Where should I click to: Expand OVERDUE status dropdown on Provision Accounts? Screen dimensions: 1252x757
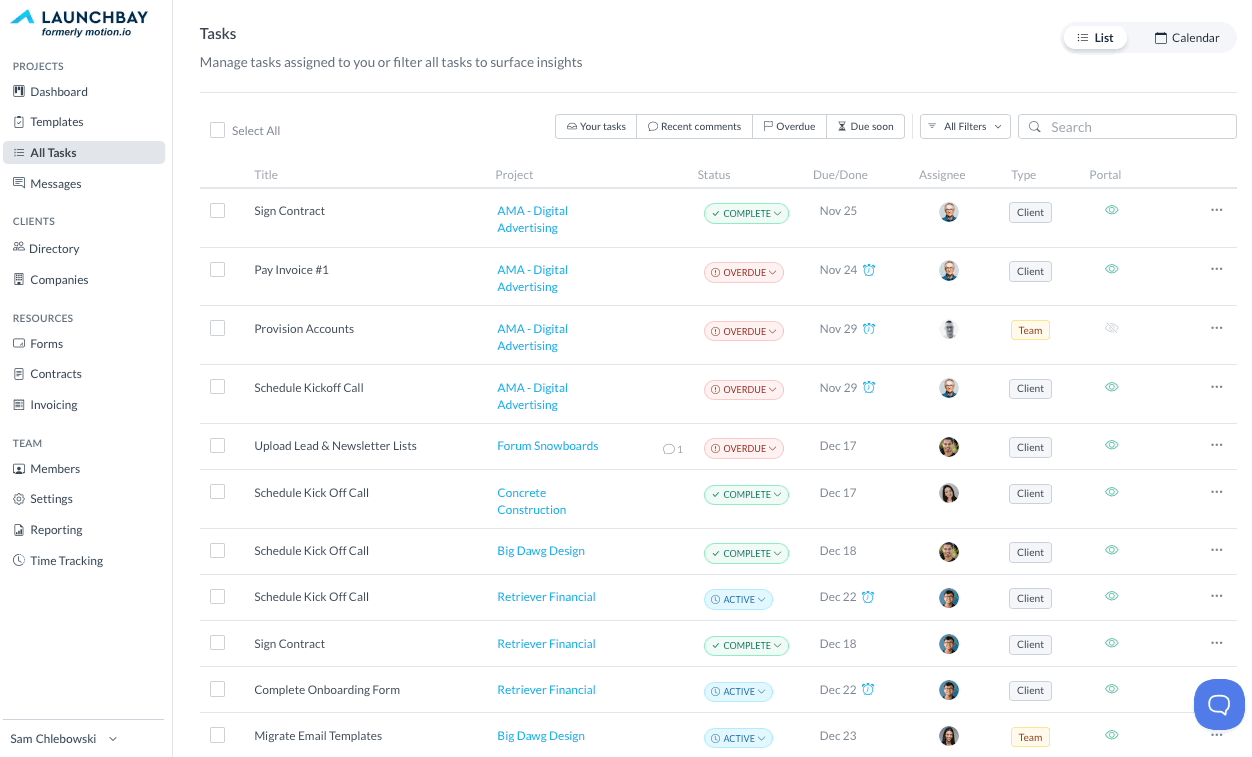[x=743, y=331]
